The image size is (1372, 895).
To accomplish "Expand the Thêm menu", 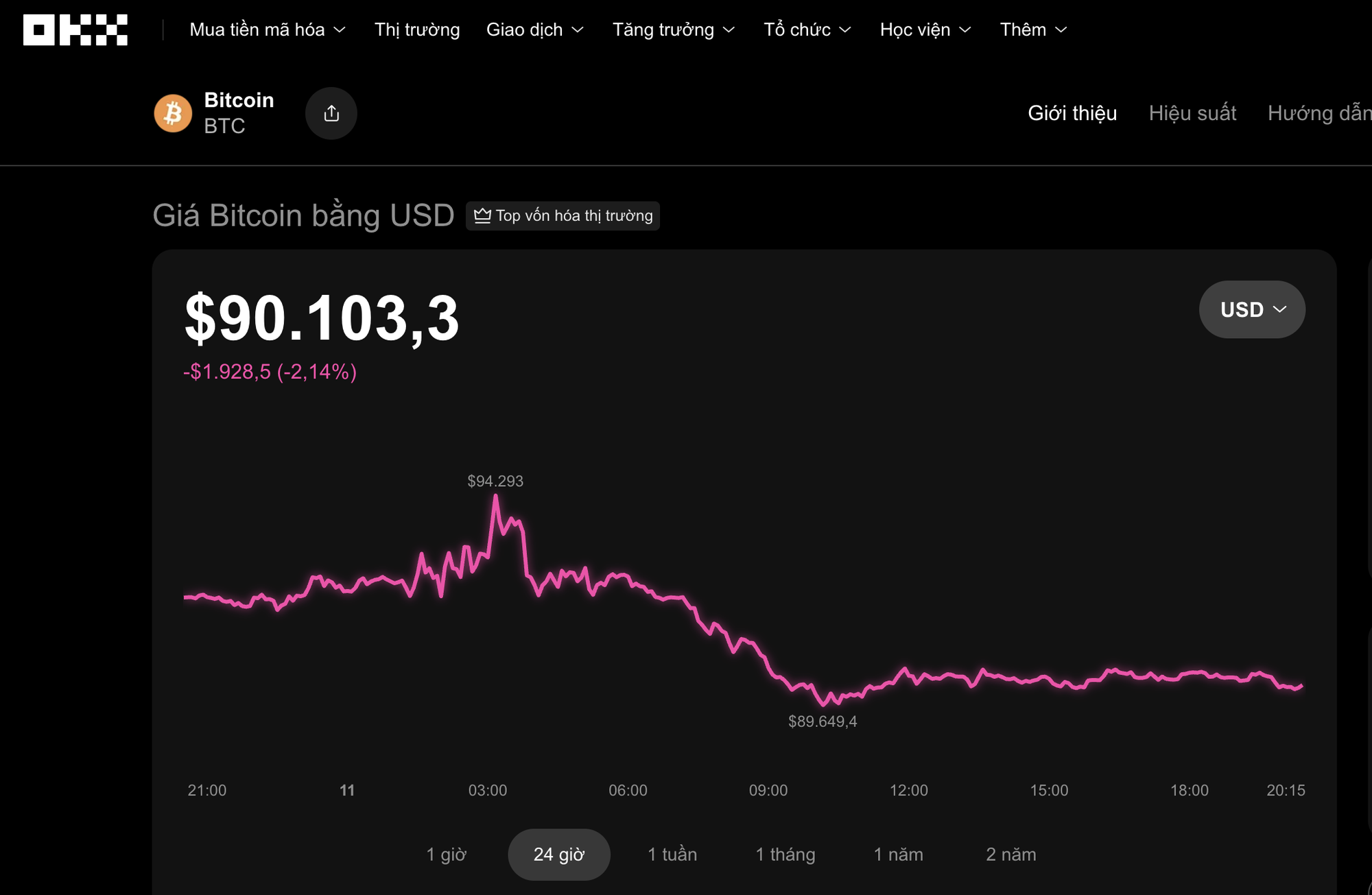I will pos(1032,29).
